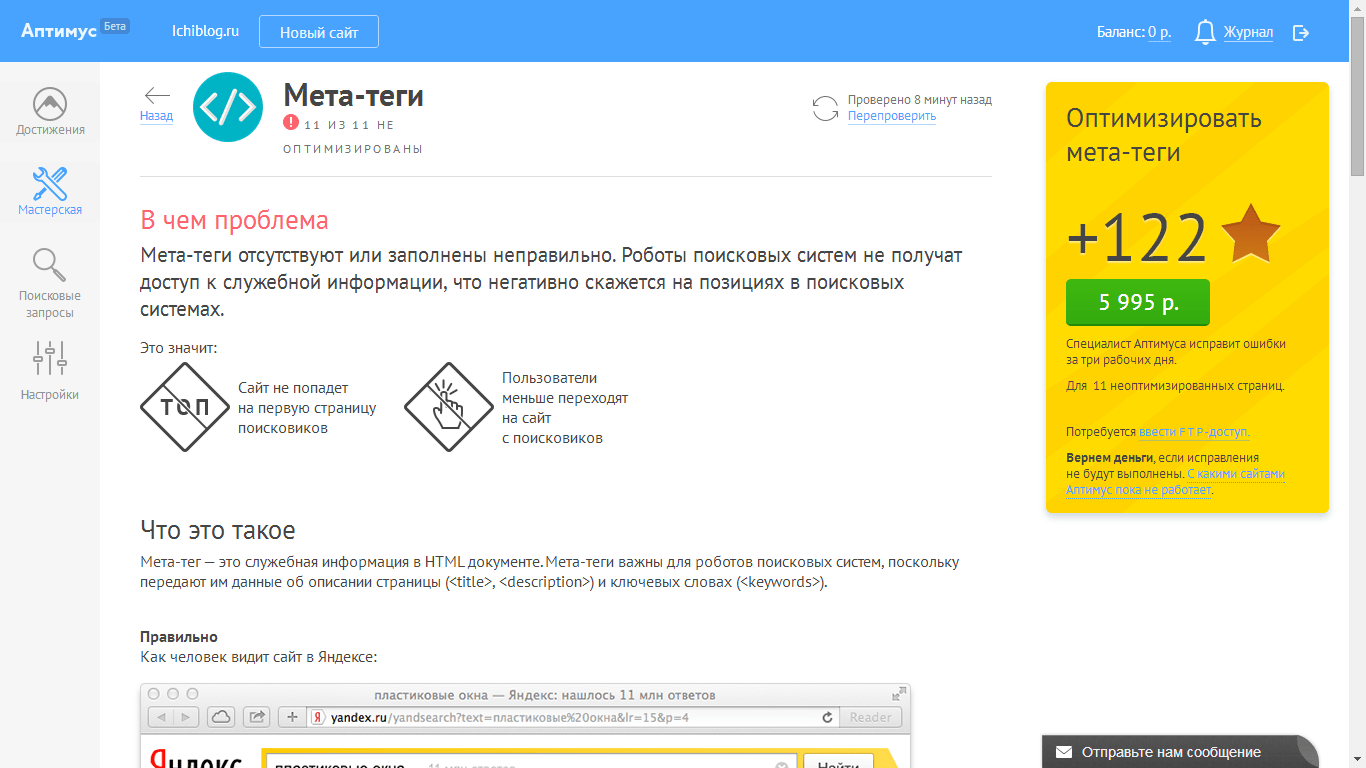This screenshot has width=1366, height=768.
Task: Click the bold Правильно label
Action: pyautogui.click(x=179, y=637)
